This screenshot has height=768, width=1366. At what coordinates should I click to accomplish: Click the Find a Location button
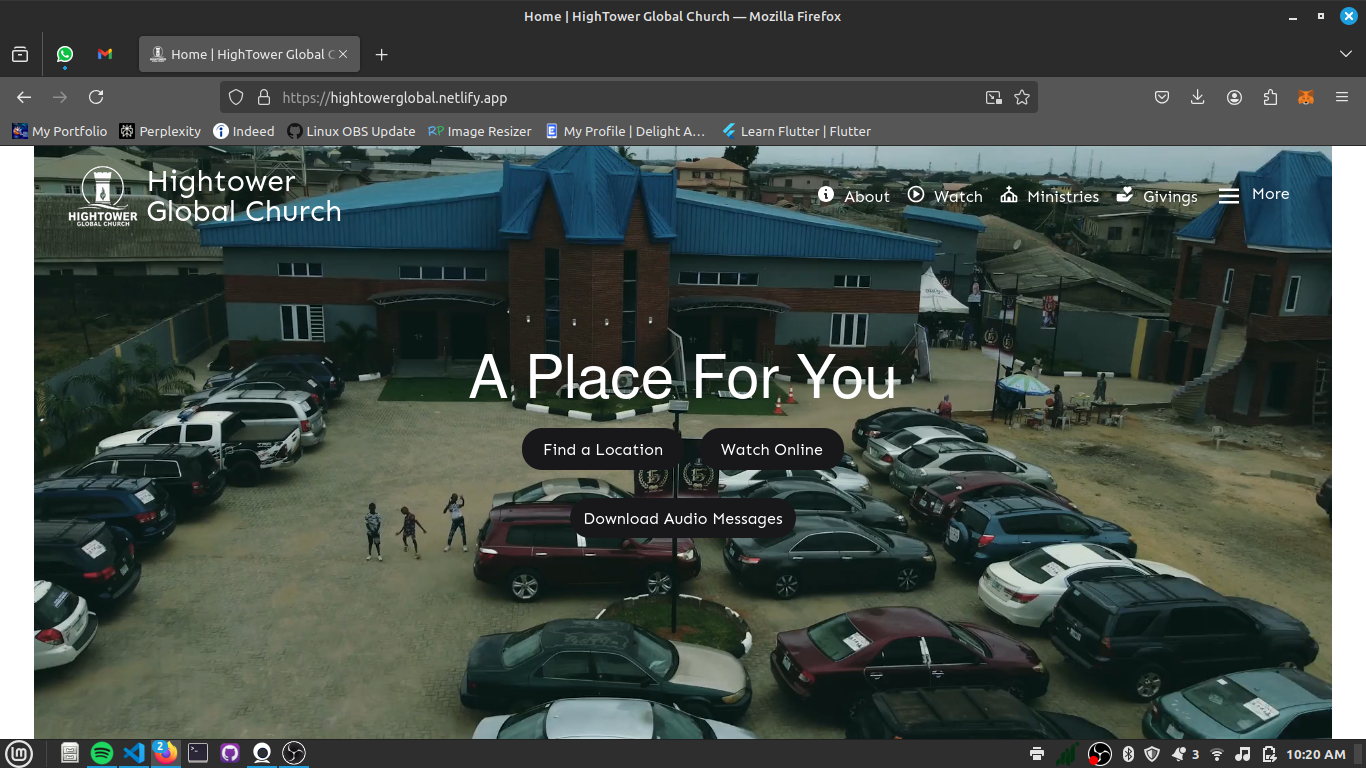pyautogui.click(x=602, y=450)
